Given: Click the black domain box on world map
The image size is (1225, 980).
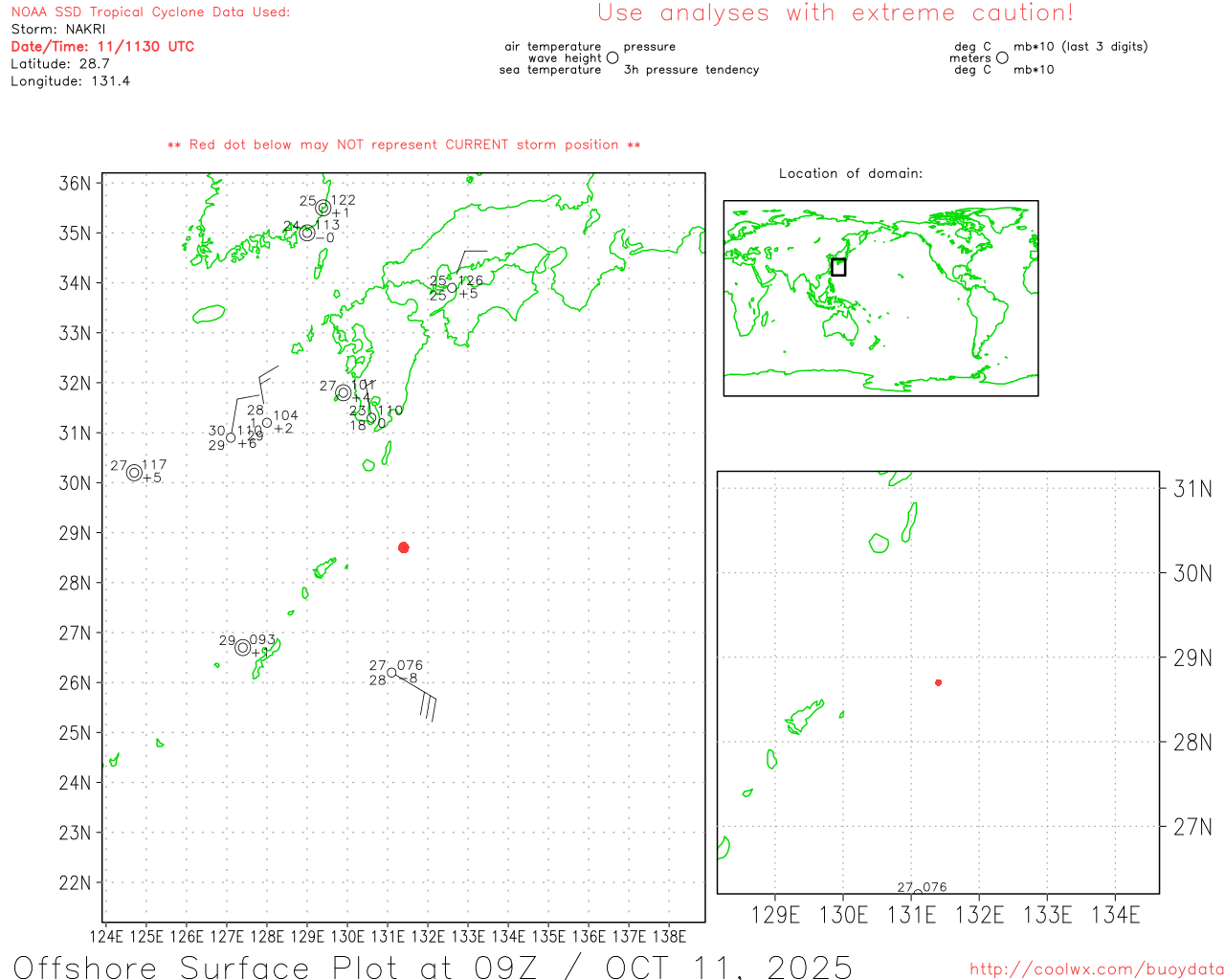Looking at the screenshot, I should coord(838,267).
